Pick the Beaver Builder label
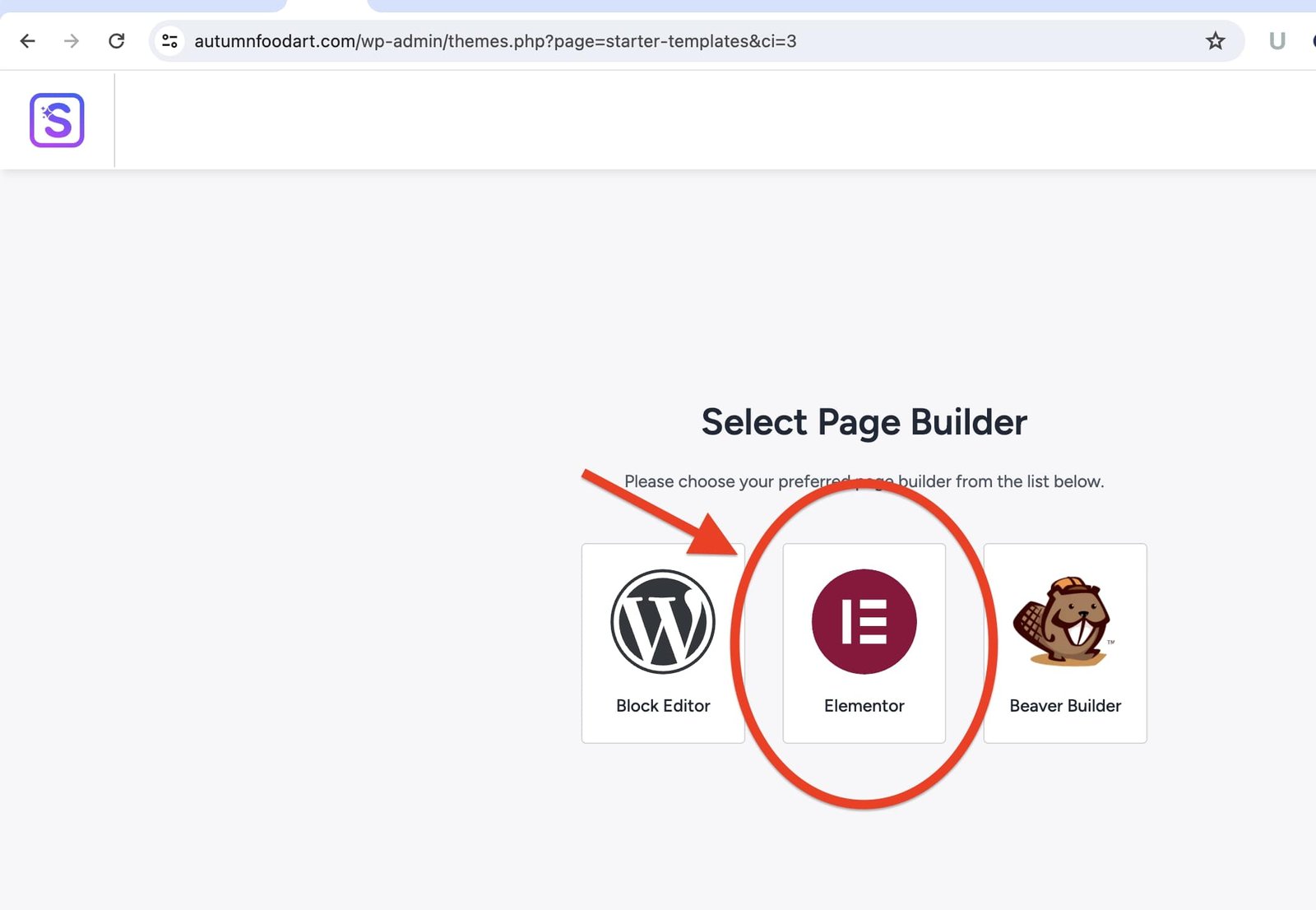 pos(1065,706)
